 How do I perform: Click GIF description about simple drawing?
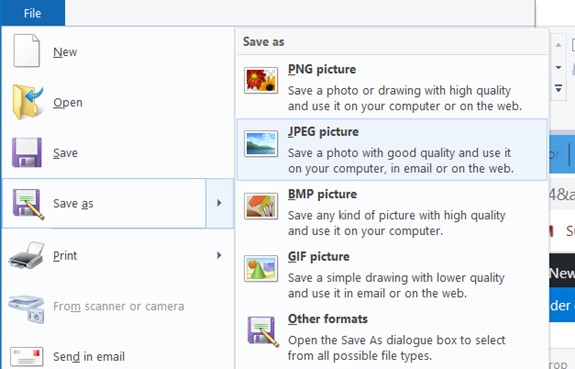pos(396,285)
